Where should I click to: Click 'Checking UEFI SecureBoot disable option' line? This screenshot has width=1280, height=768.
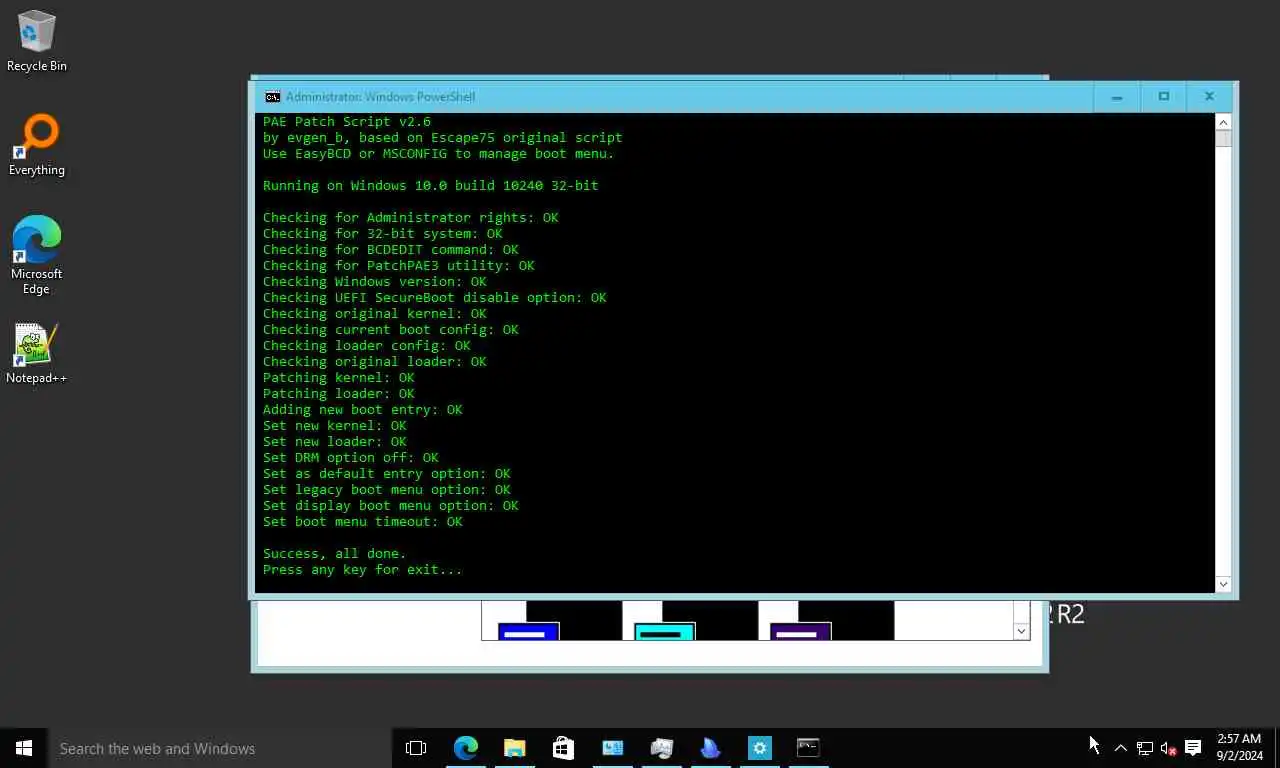(x=435, y=298)
